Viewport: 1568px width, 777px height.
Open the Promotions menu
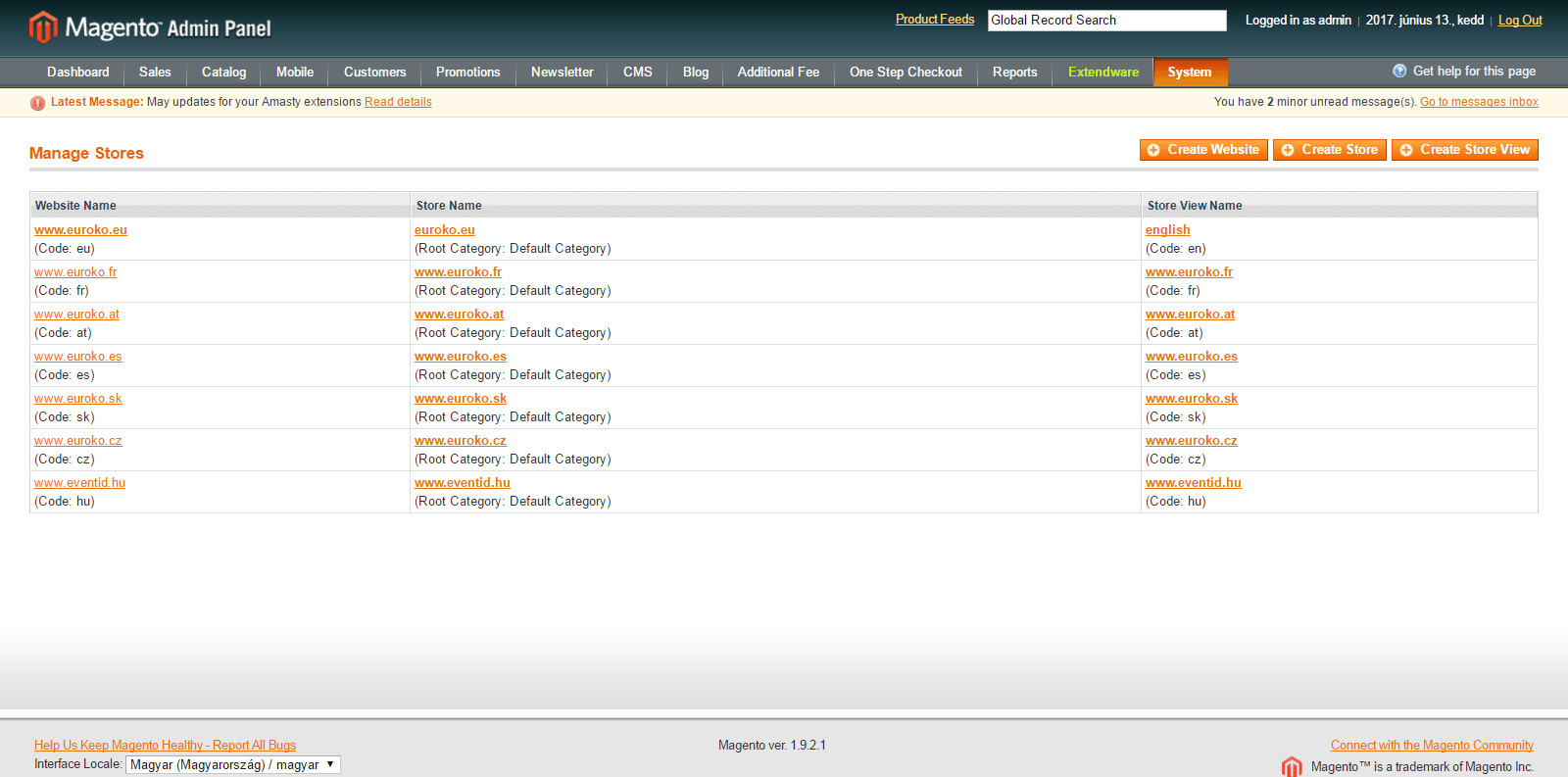[467, 72]
